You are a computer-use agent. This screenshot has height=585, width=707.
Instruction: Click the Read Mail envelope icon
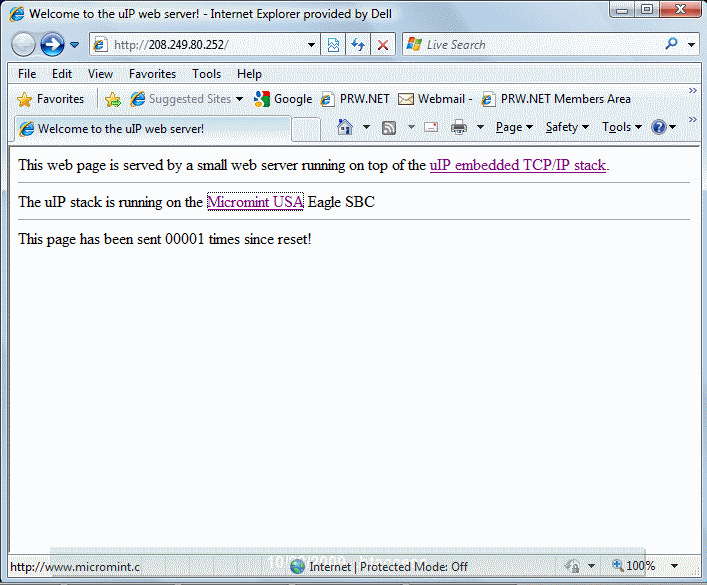pyautogui.click(x=431, y=127)
